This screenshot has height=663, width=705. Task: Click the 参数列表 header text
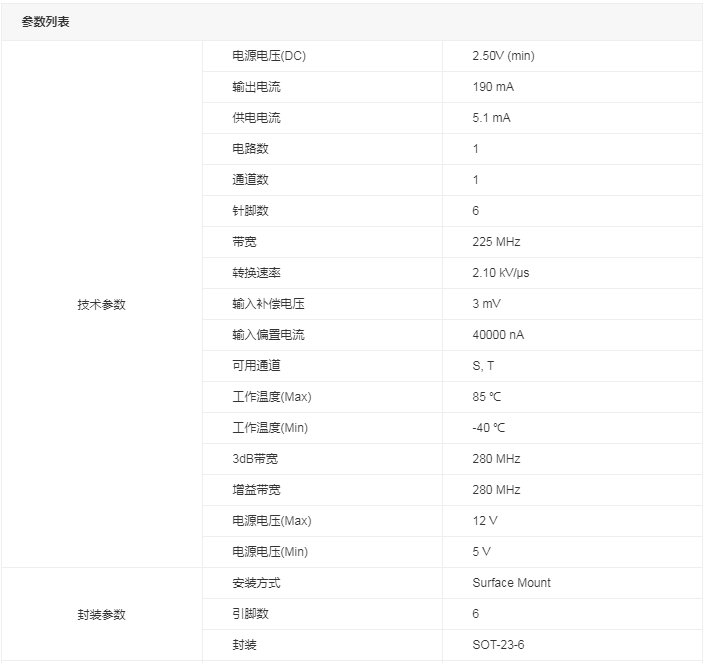pyautogui.click(x=45, y=22)
